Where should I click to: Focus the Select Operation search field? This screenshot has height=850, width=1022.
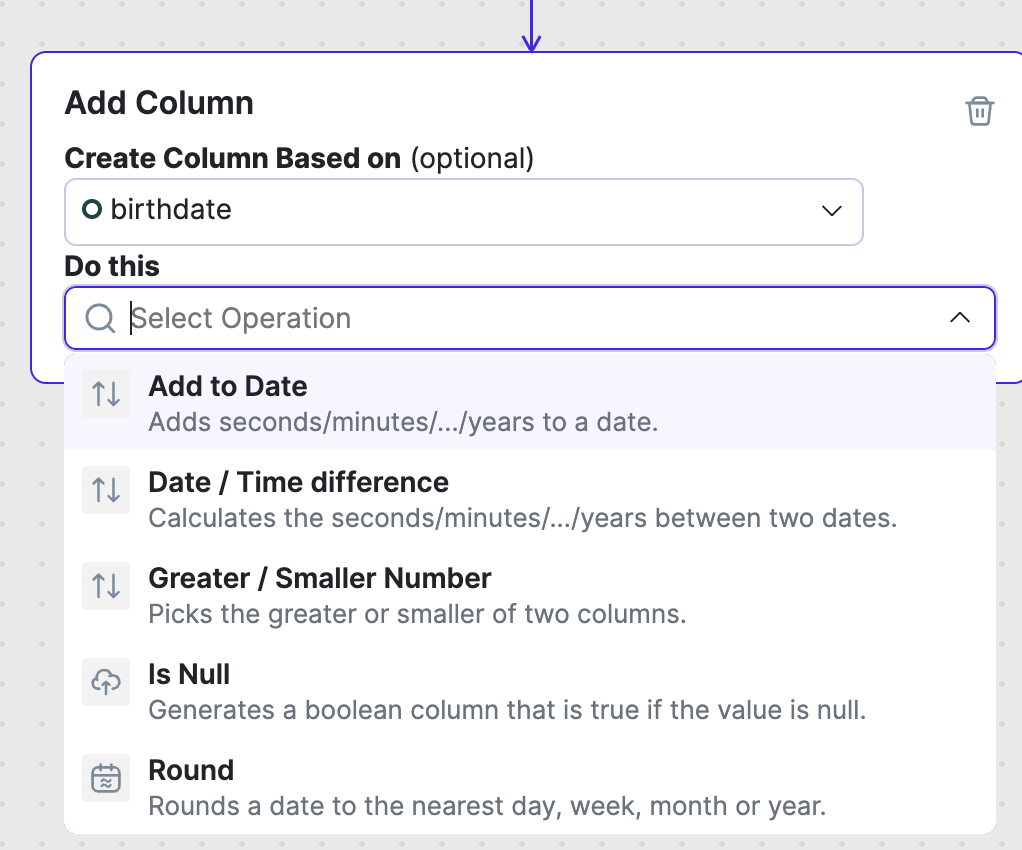500,319
